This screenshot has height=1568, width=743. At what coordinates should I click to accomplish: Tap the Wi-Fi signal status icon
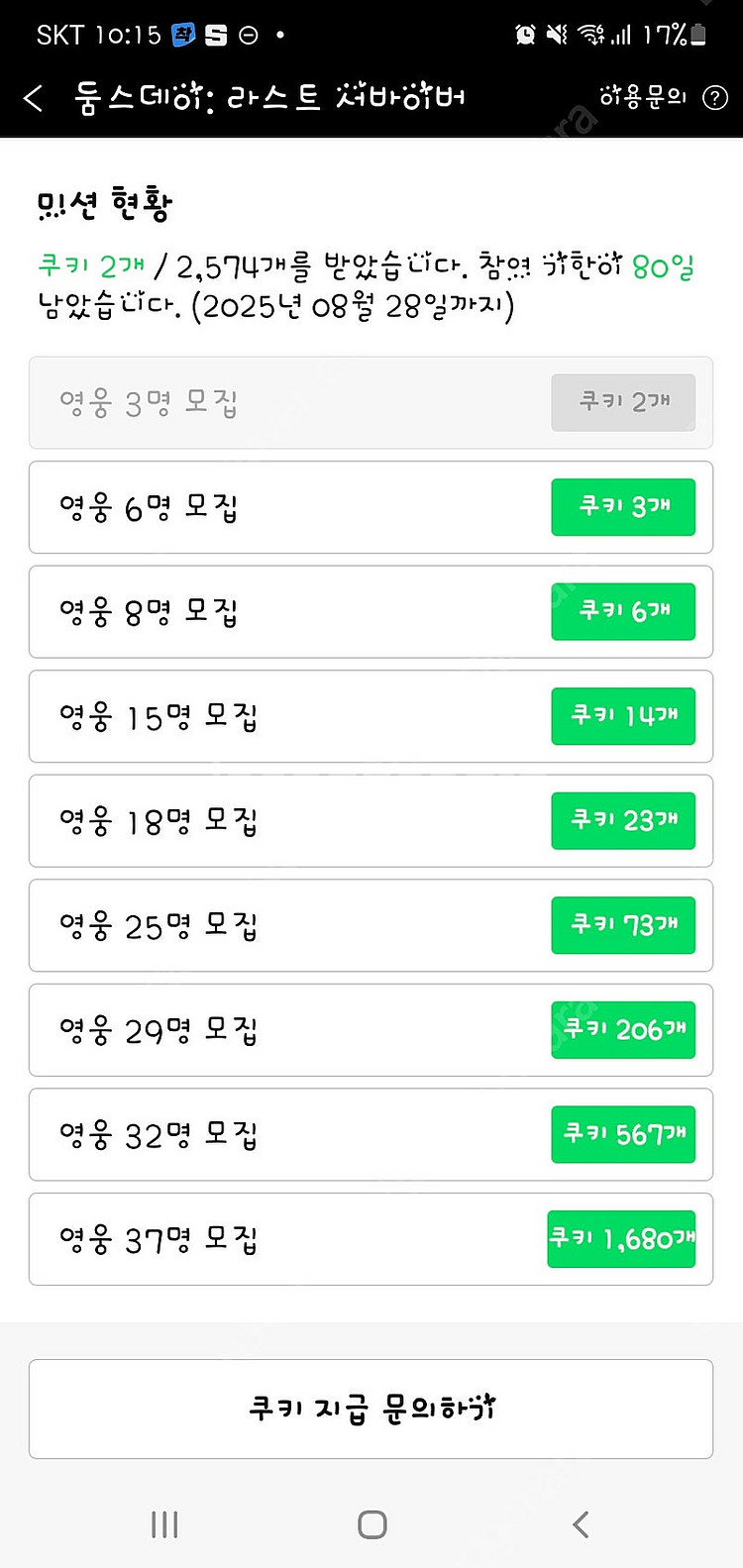pos(591,35)
